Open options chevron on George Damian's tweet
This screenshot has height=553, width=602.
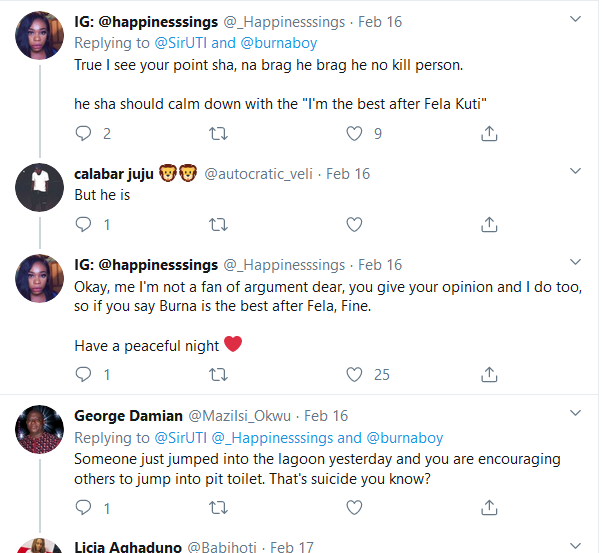click(x=576, y=414)
